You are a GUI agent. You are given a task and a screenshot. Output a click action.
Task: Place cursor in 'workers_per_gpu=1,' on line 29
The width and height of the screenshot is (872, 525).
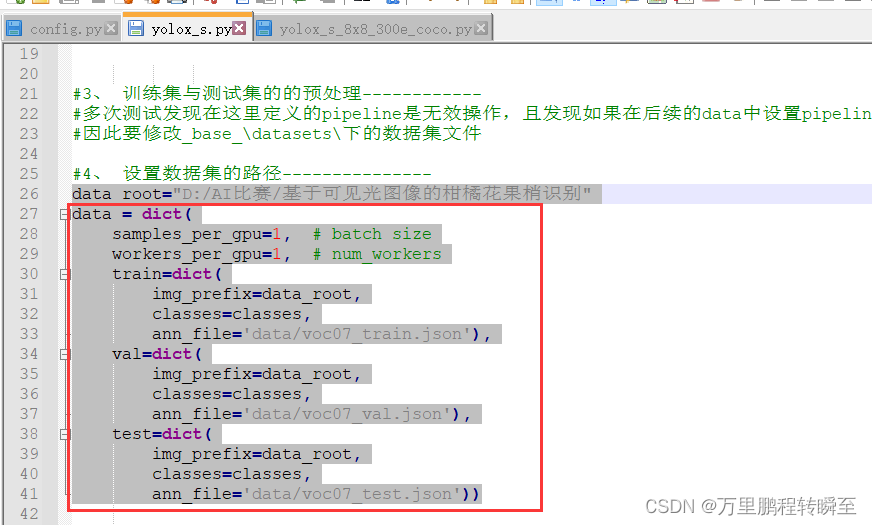point(201,254)
